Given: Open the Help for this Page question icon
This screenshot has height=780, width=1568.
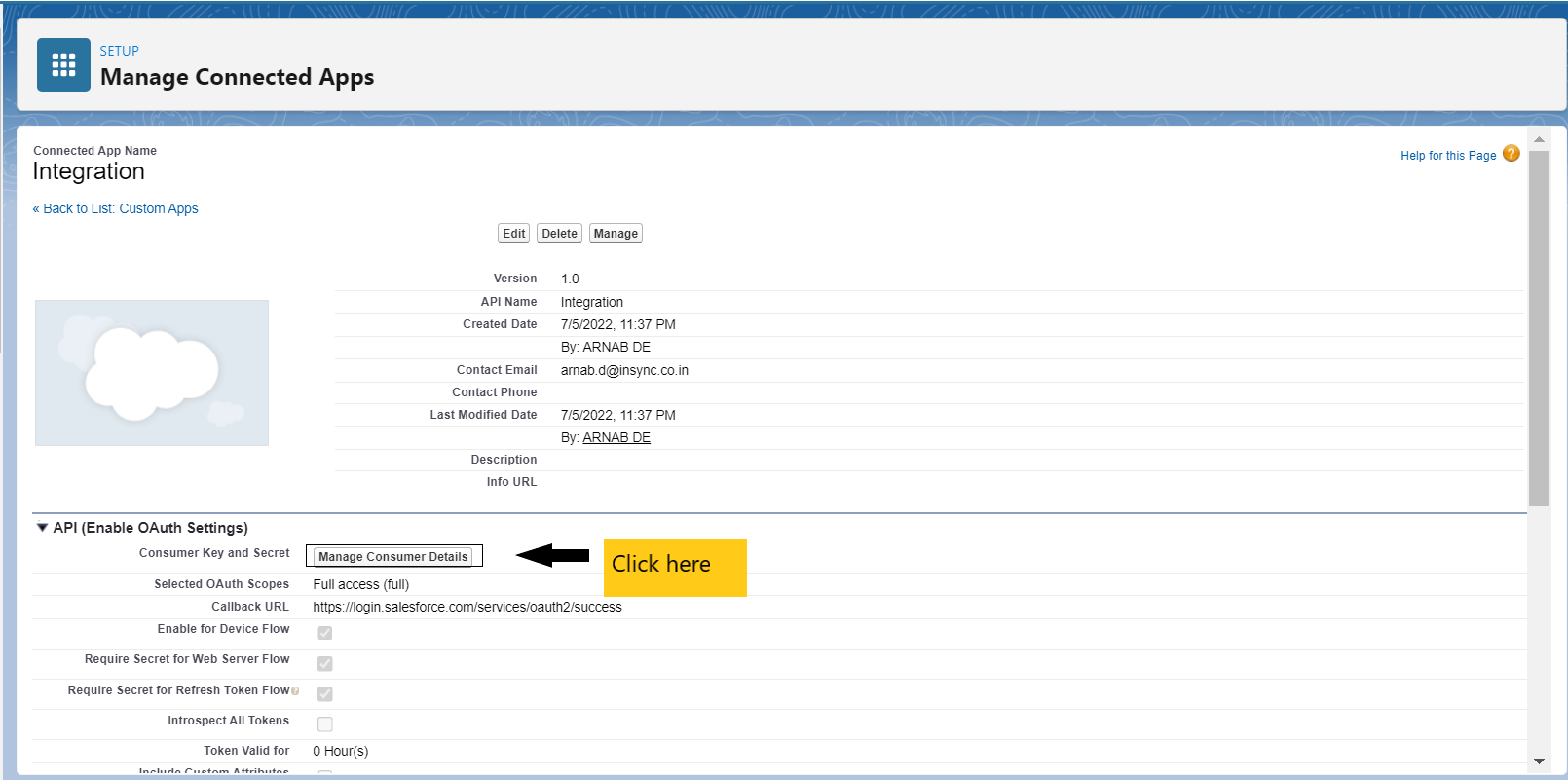Looking at the screenshot, I should pos(1511,154).
